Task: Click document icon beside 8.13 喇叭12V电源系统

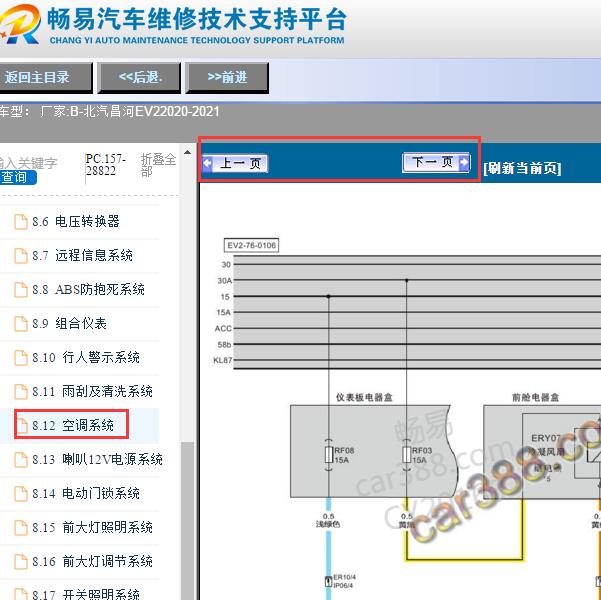Action: pyautogui.click(x=21, y=460)
